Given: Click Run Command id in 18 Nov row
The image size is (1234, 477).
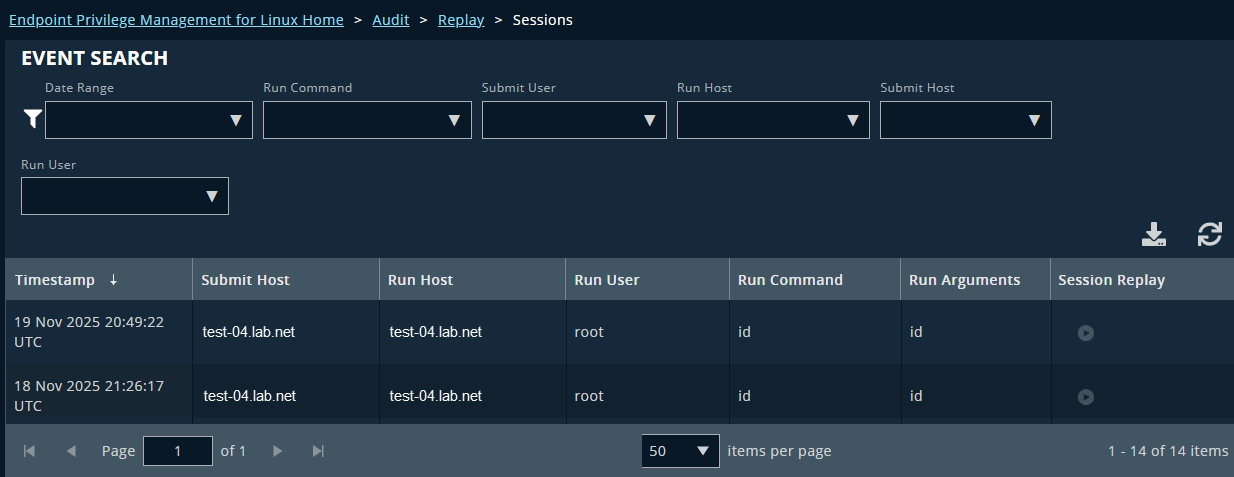Looking at the screenshot, I should tap(744, 396).
